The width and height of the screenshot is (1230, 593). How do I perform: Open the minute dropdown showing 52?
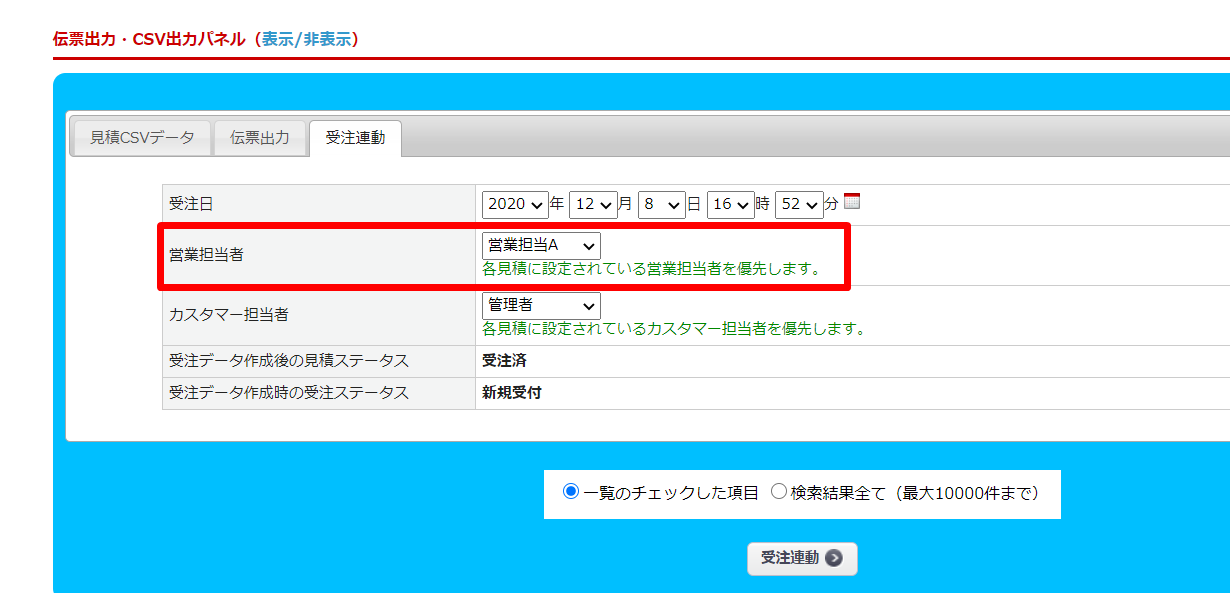pyautogui.click(x=799, y=204)
